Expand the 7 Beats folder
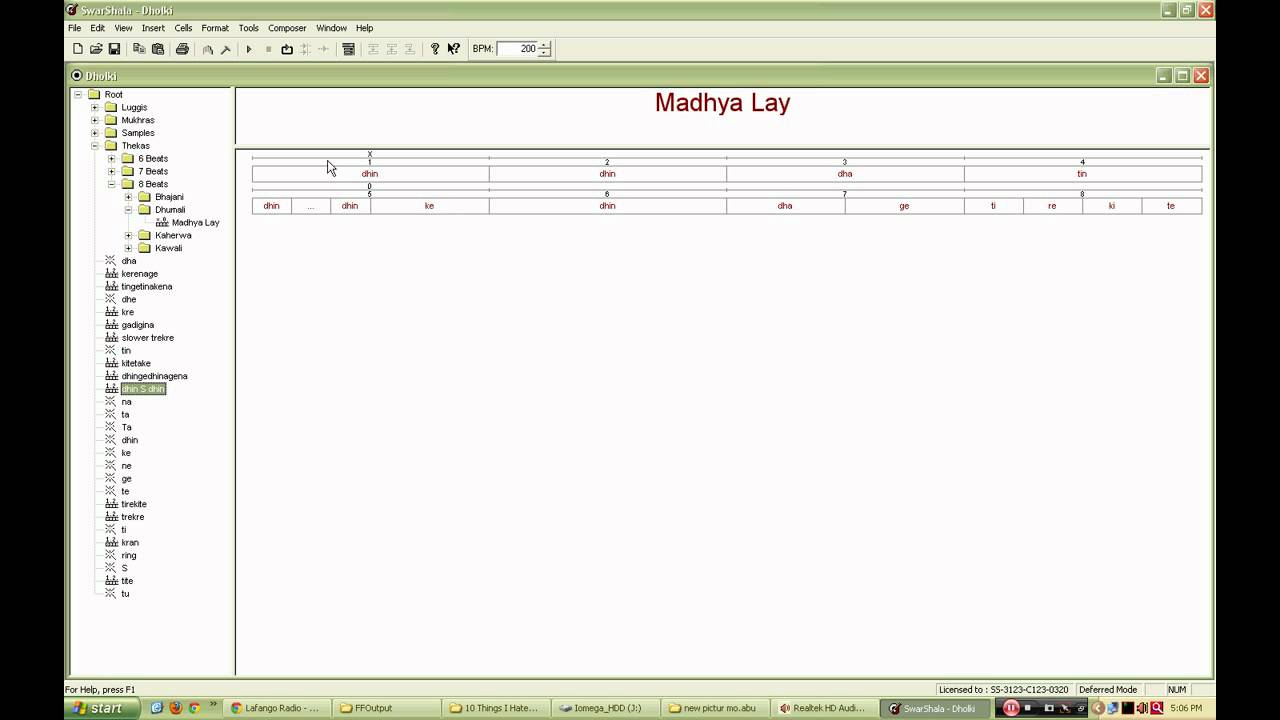1280x720 pixels. click(112, 172)
